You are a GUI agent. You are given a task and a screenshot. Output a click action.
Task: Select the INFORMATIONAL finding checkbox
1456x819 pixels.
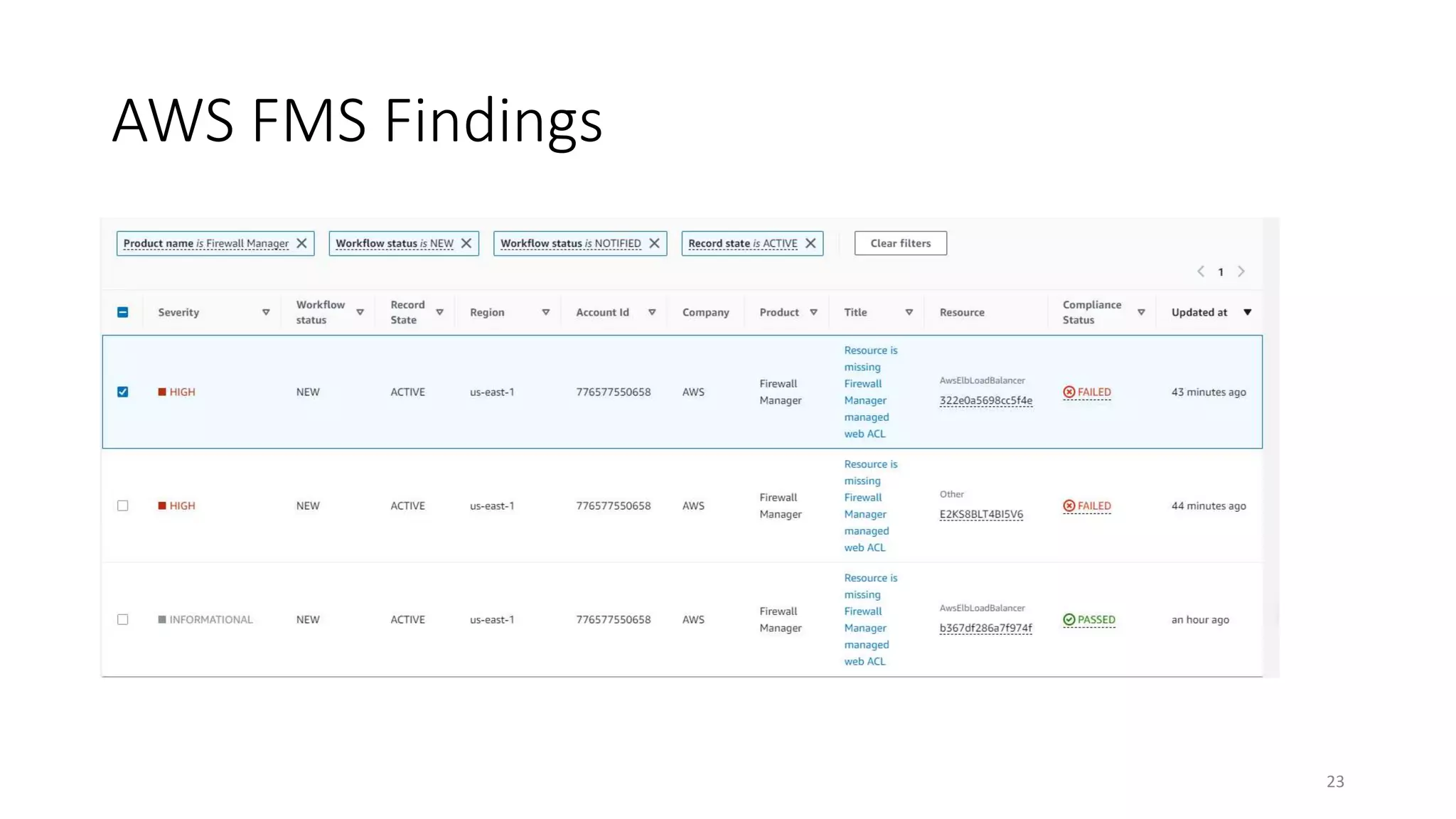coord(123,619)
